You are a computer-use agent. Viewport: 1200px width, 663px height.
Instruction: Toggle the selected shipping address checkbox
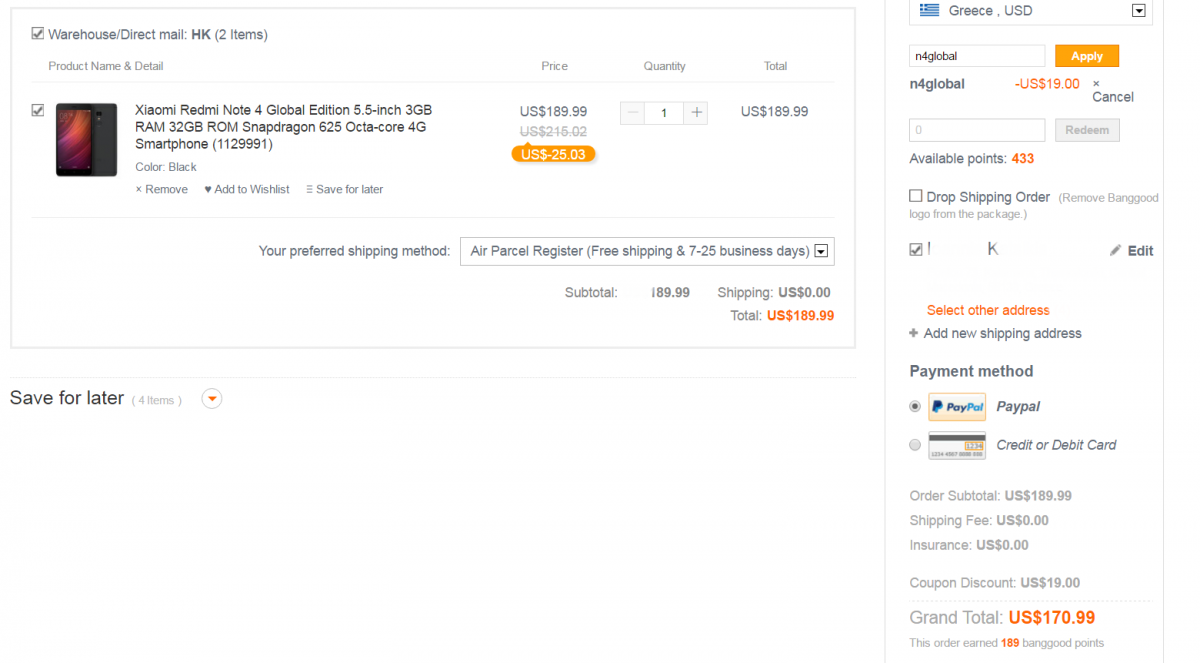click(916, 250)
